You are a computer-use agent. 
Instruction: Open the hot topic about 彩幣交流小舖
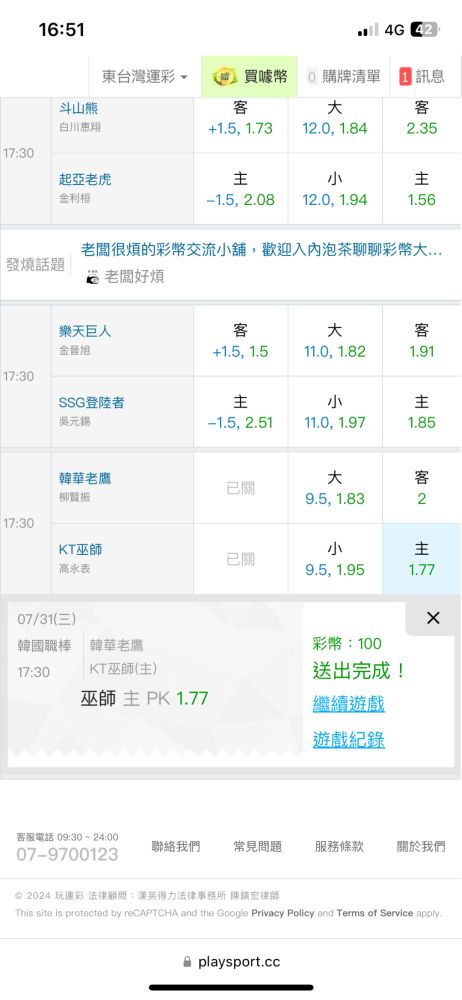click(261, 249)
